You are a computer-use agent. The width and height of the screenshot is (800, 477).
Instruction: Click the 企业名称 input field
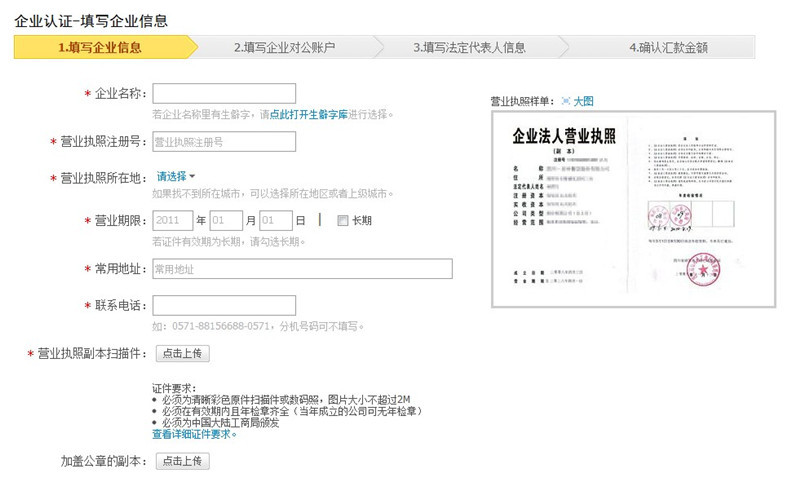coord(224,93)
